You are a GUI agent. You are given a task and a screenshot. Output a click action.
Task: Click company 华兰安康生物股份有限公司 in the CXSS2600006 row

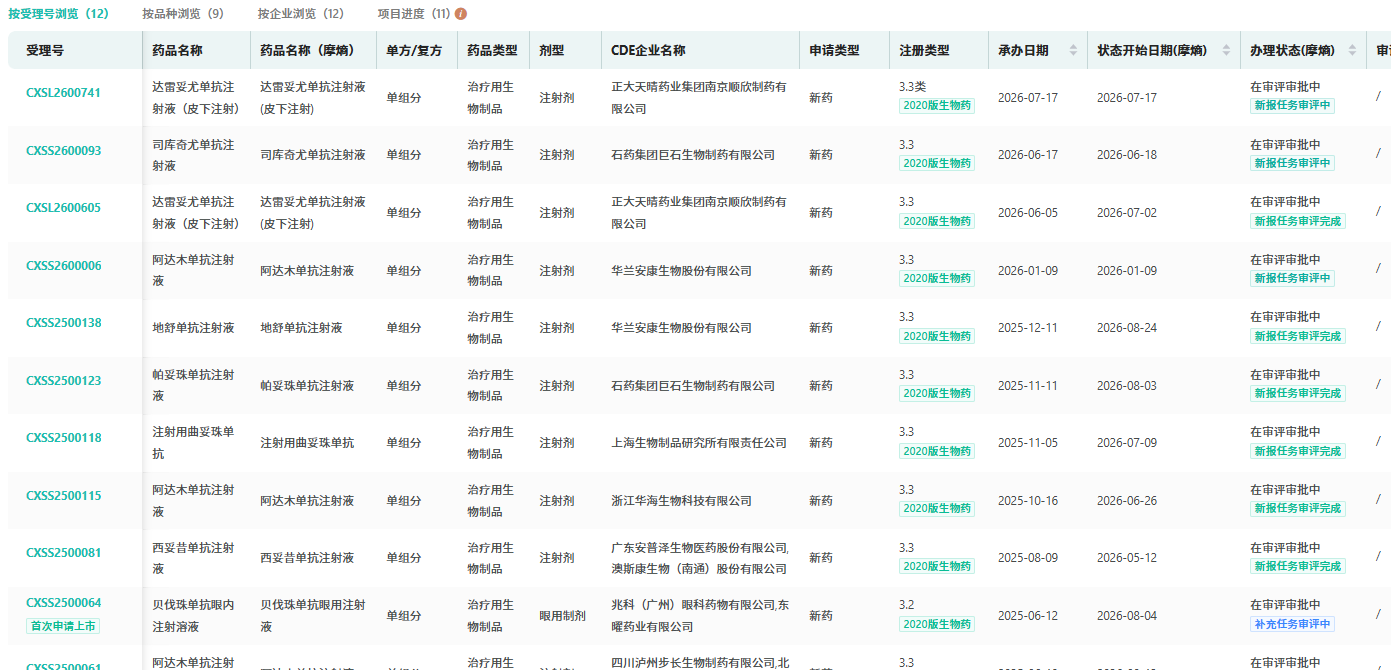(x=682, y=271)
